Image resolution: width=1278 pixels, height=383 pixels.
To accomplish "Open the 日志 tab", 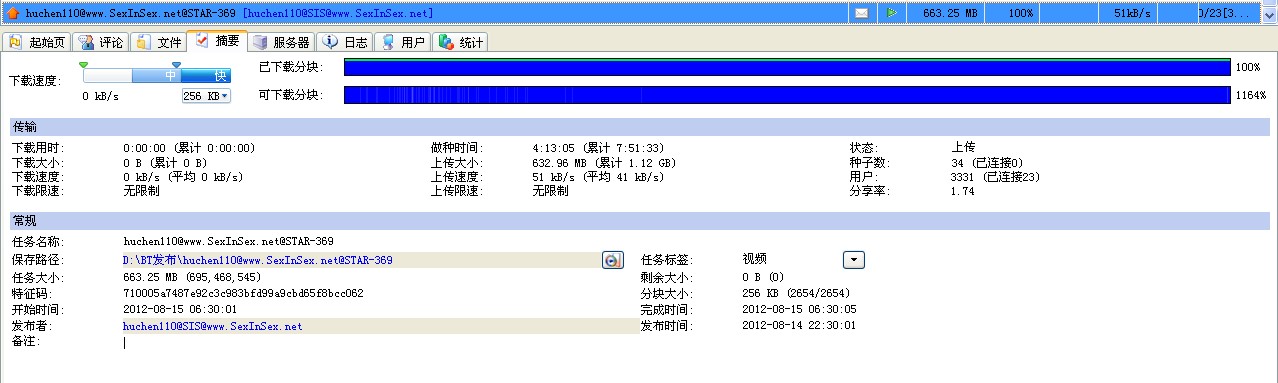I will [x=346, y=42].
